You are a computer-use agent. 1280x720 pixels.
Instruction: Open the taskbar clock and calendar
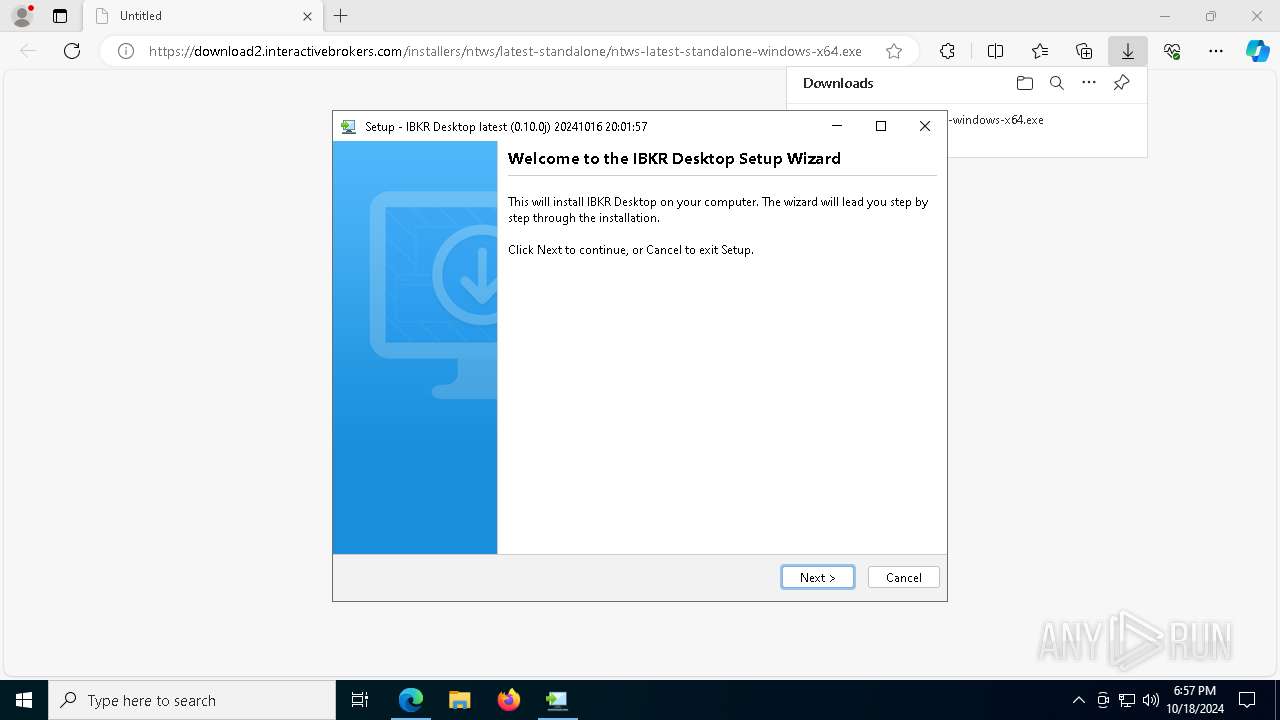tap(1195, 700)
